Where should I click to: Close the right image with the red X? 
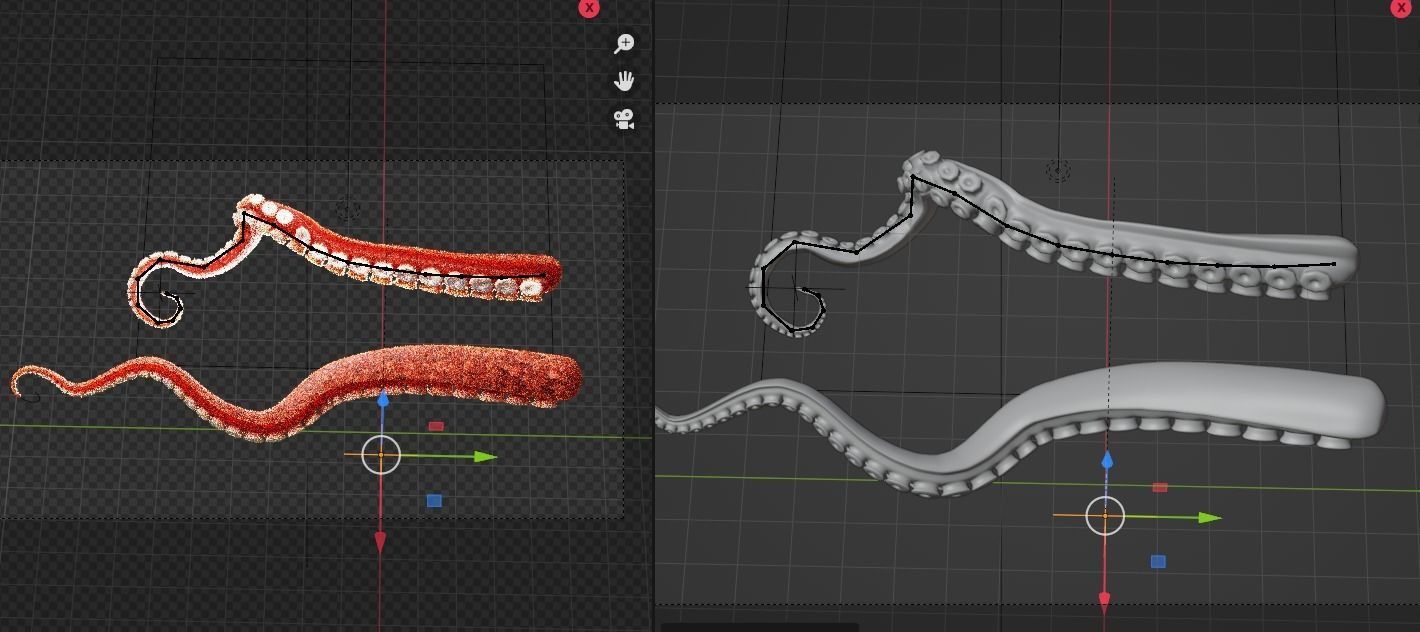pyautogui.click(x=1401, y=8)
